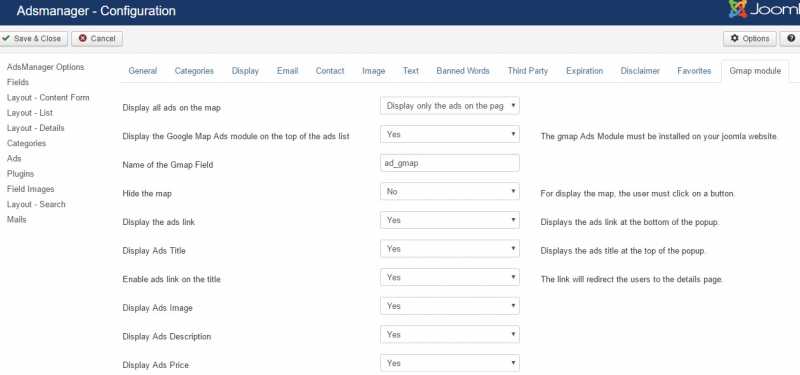
Task: Click the 'Name of the Gmap Field' label
Action: [x=167, y=165]
